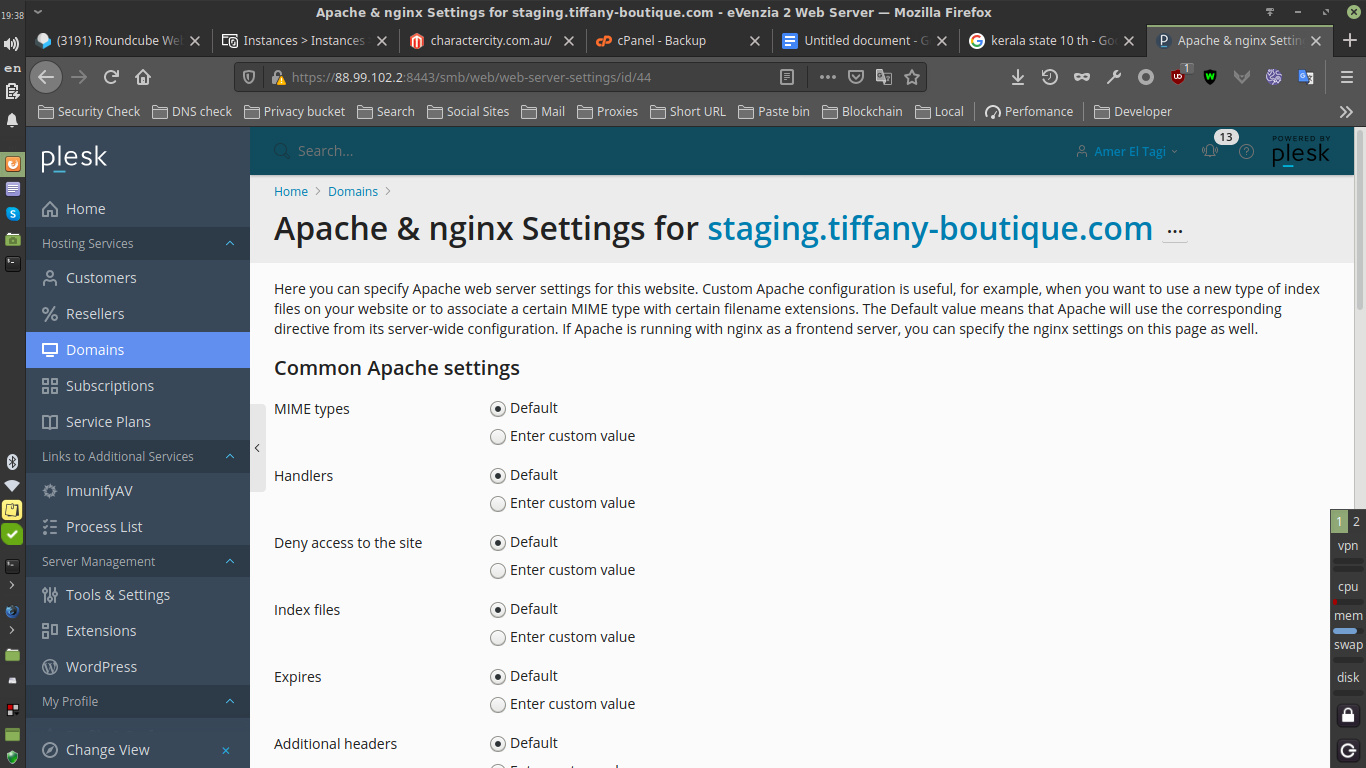The width and height of the screenshot is (1366, 768).
Task: Open Security Check bookmark folder
Action: coord(90,112)
